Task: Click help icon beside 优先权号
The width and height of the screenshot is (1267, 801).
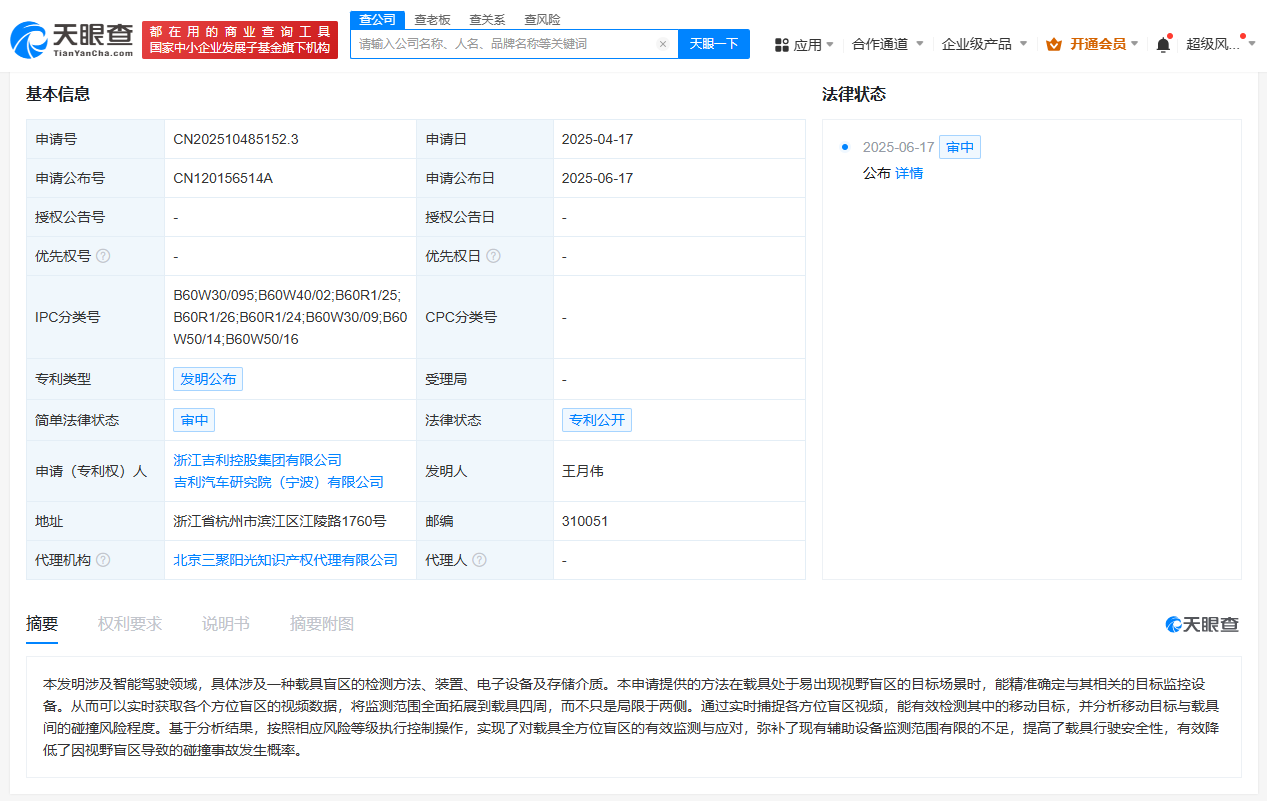Action: coord(103,256)
